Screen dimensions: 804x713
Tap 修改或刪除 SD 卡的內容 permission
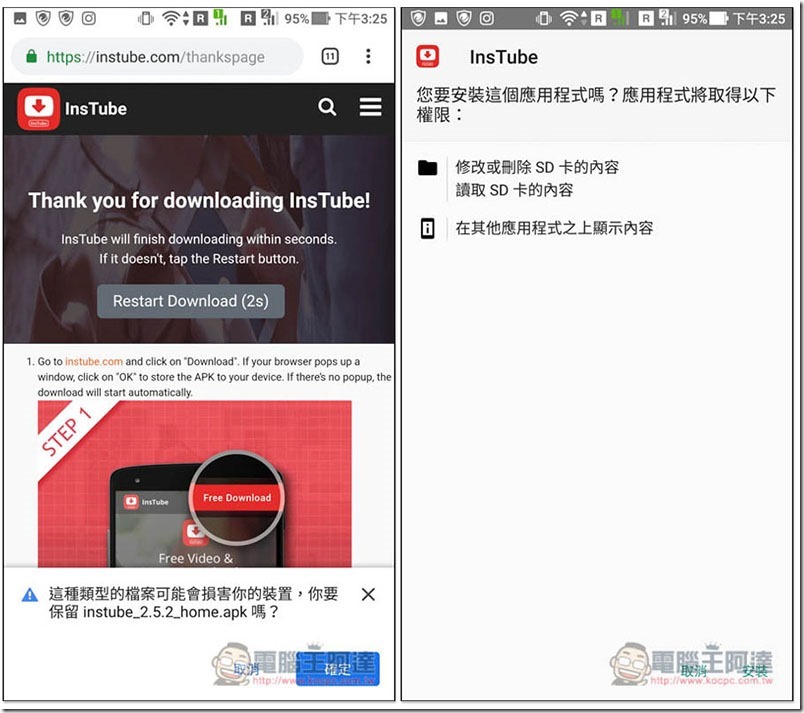click(x=537, y=167)
